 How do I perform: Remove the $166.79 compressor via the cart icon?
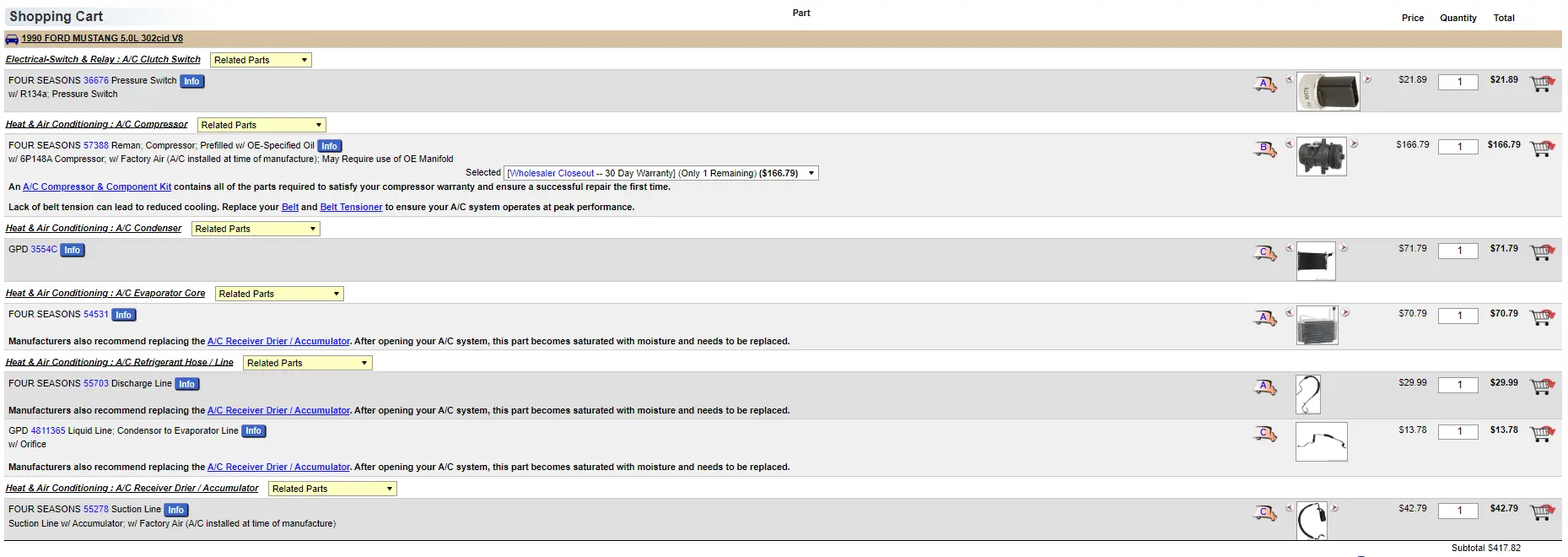coord(1543,149)
